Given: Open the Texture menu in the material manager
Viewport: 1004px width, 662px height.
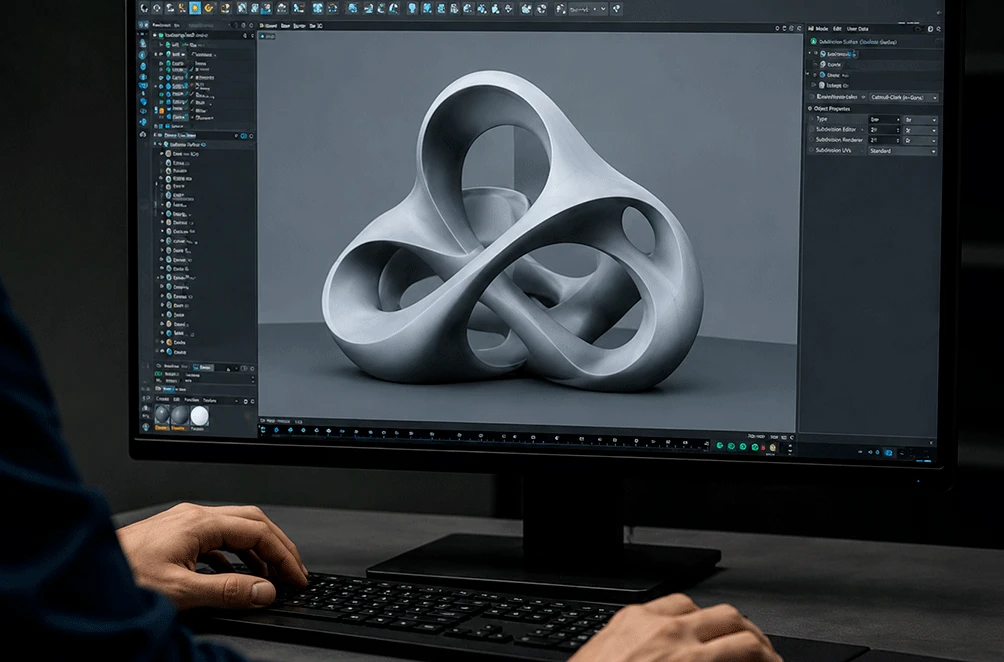Looking at the screenshot, I should tap(210, 401).
